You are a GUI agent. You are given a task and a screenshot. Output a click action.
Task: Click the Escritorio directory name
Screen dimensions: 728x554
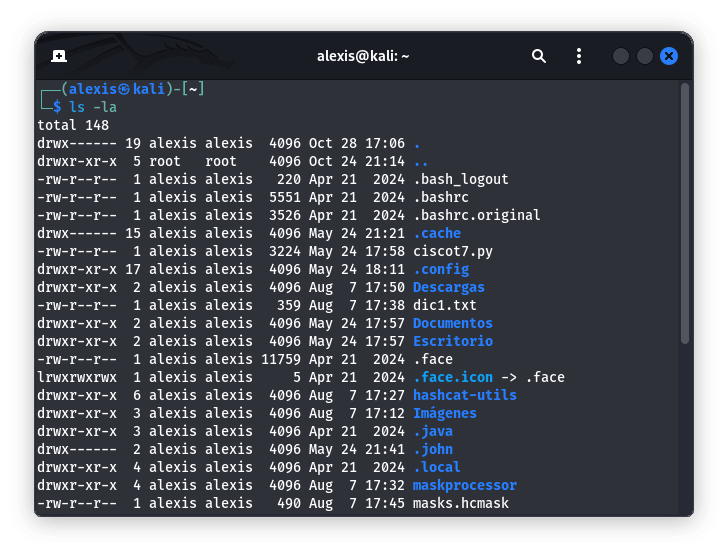tap(453, 341)
